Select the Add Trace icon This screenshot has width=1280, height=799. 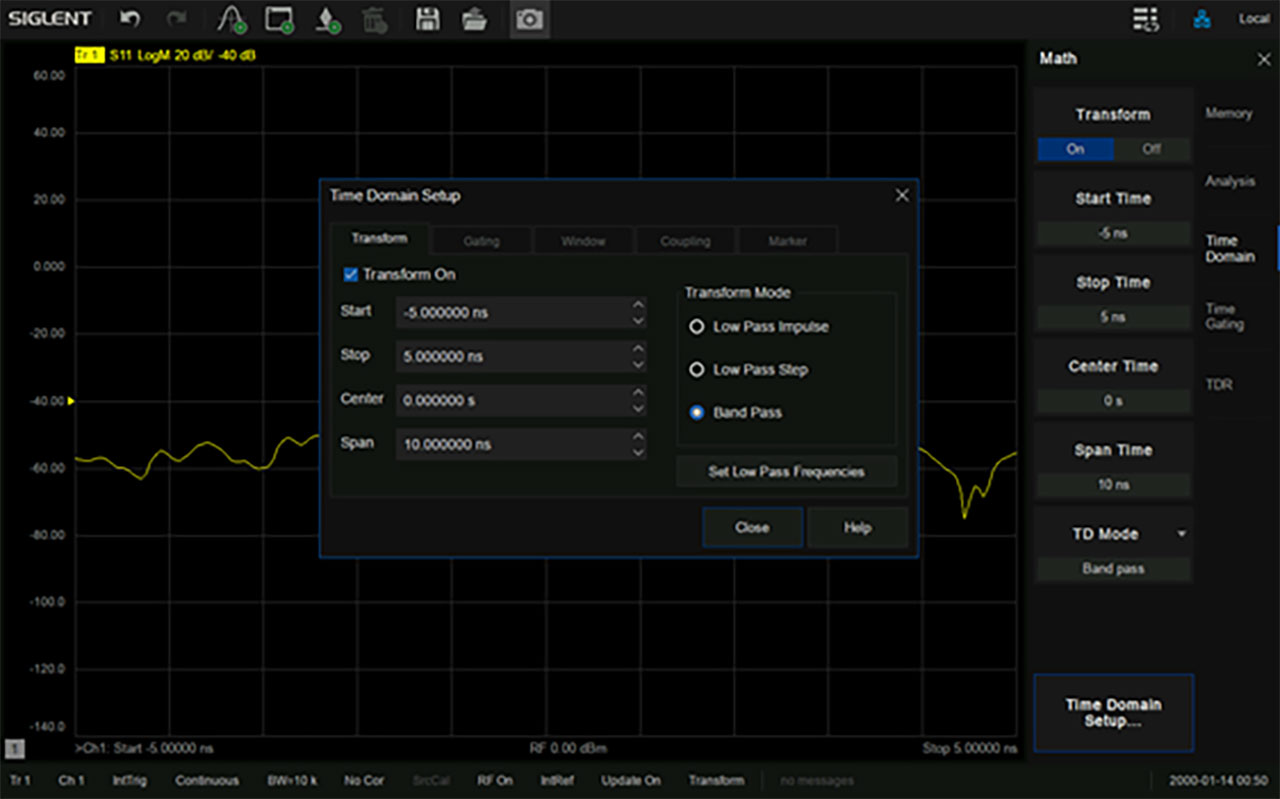pyautogui.click(x=230, y=18)
